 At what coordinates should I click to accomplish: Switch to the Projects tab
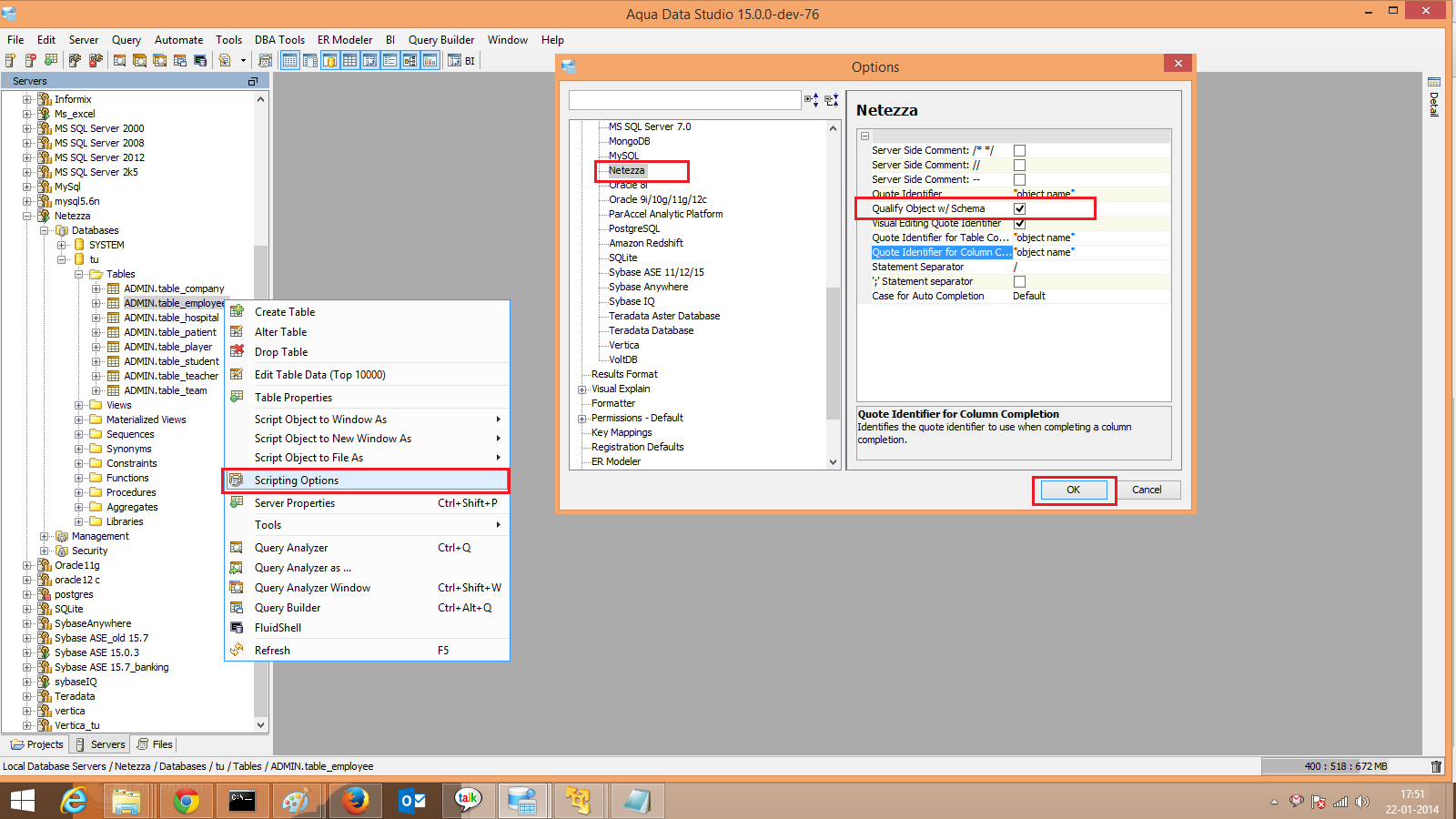coord(36,744)
